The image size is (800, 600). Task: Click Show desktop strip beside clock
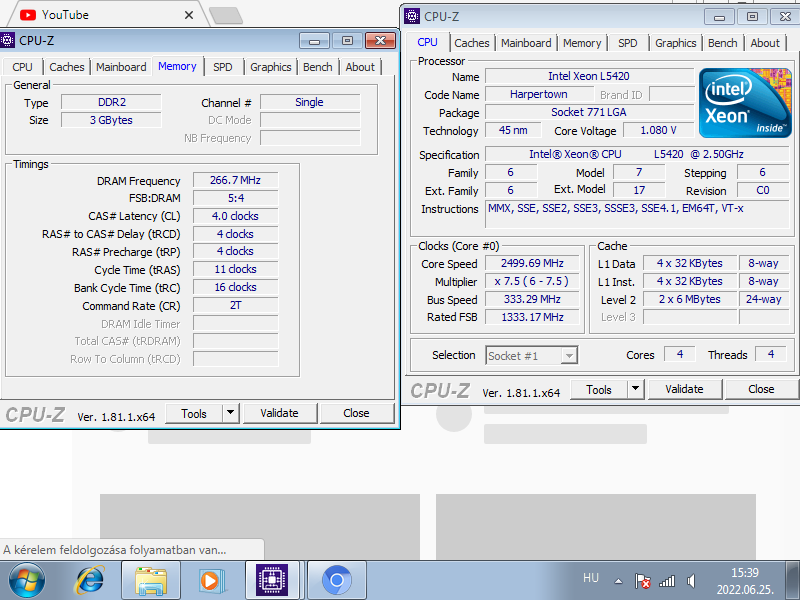[x=792, y=581]
